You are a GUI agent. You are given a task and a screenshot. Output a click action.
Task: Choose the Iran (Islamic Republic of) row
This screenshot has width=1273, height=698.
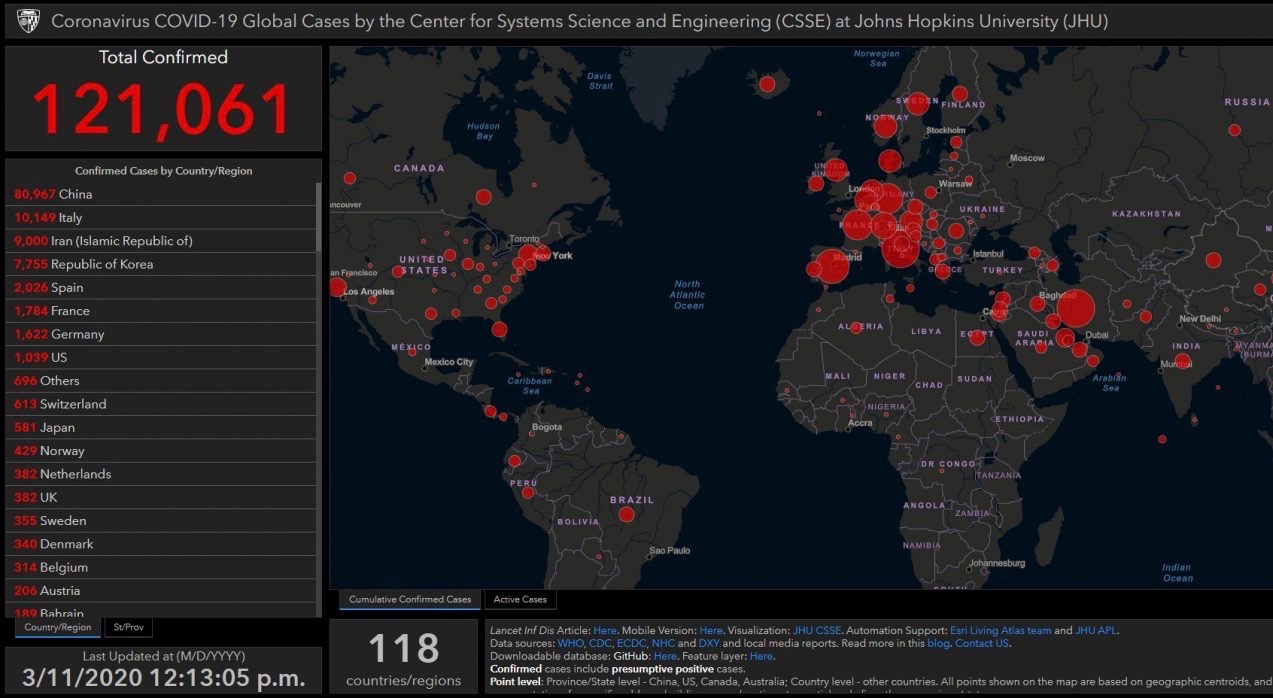coord(160,241)
